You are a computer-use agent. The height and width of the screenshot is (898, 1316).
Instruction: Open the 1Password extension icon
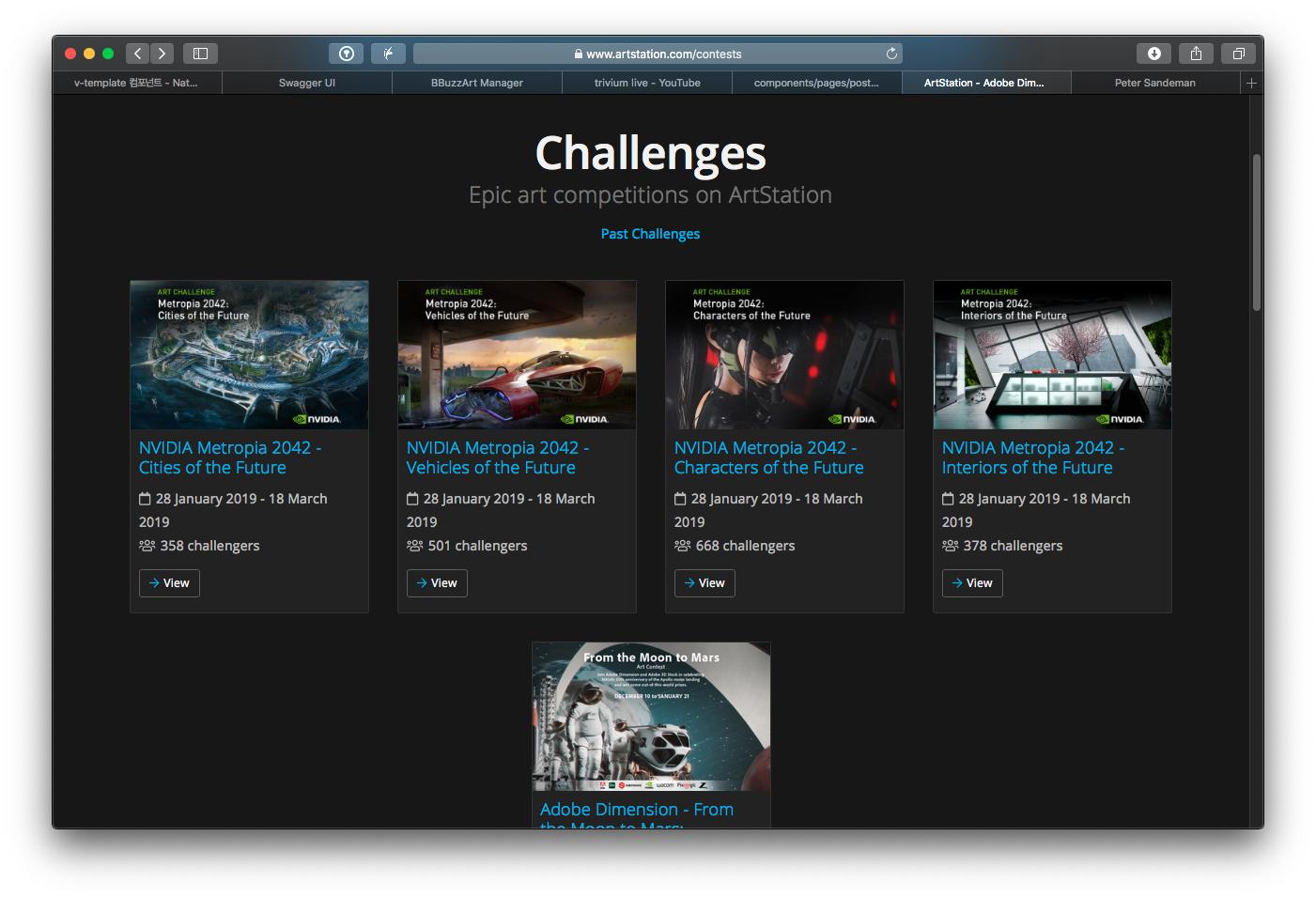[347, 54]
